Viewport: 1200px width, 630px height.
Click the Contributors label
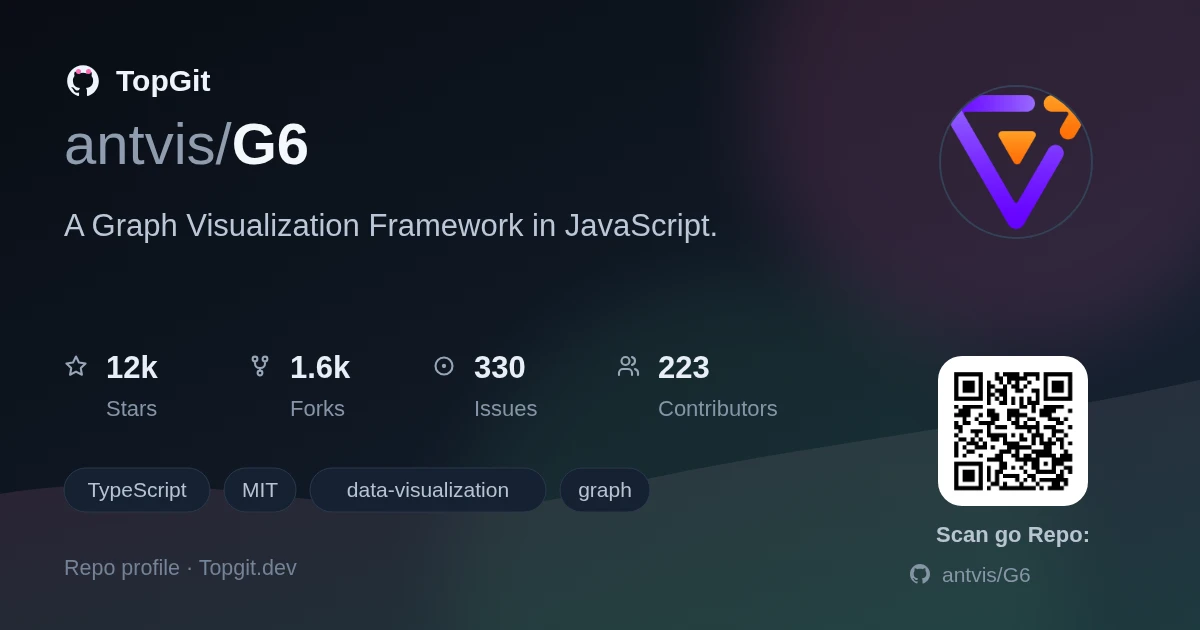(718, 409)
